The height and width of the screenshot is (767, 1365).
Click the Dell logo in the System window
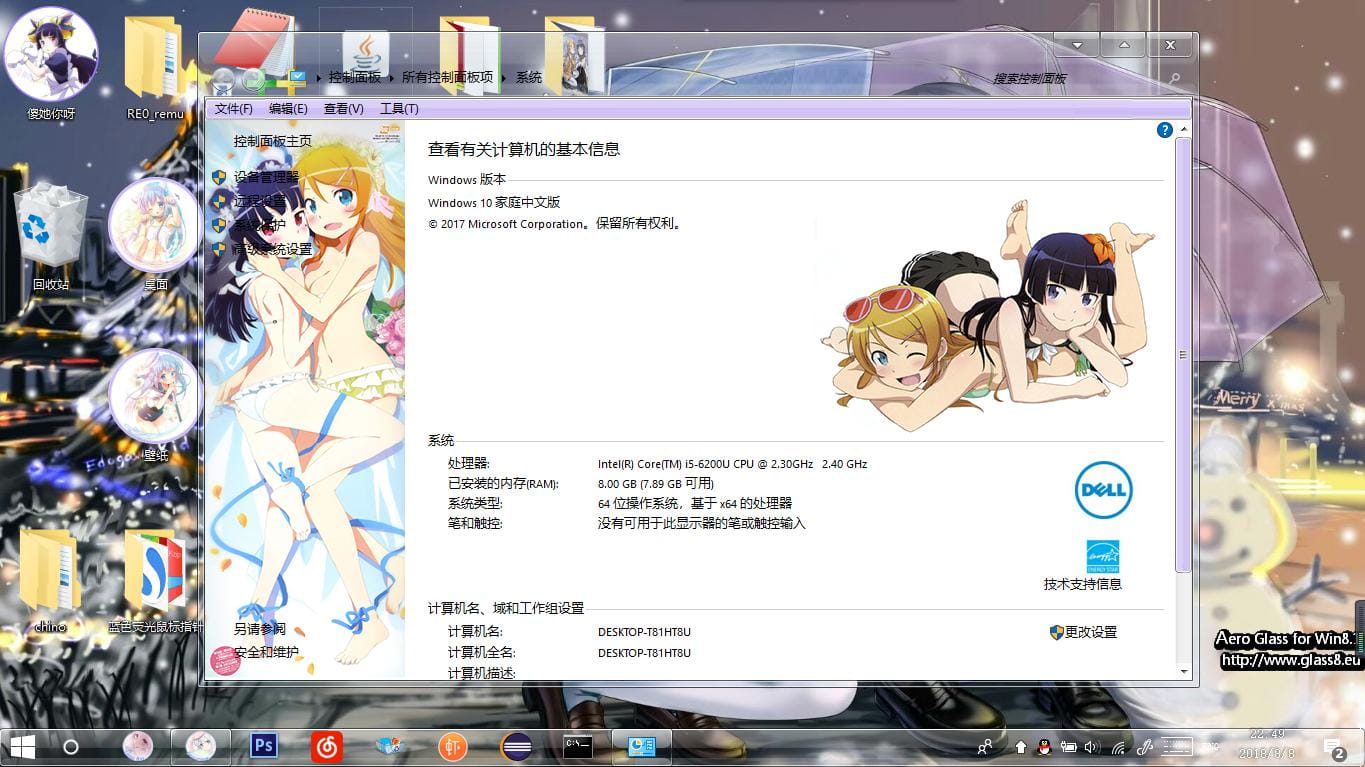point(1103,490)
